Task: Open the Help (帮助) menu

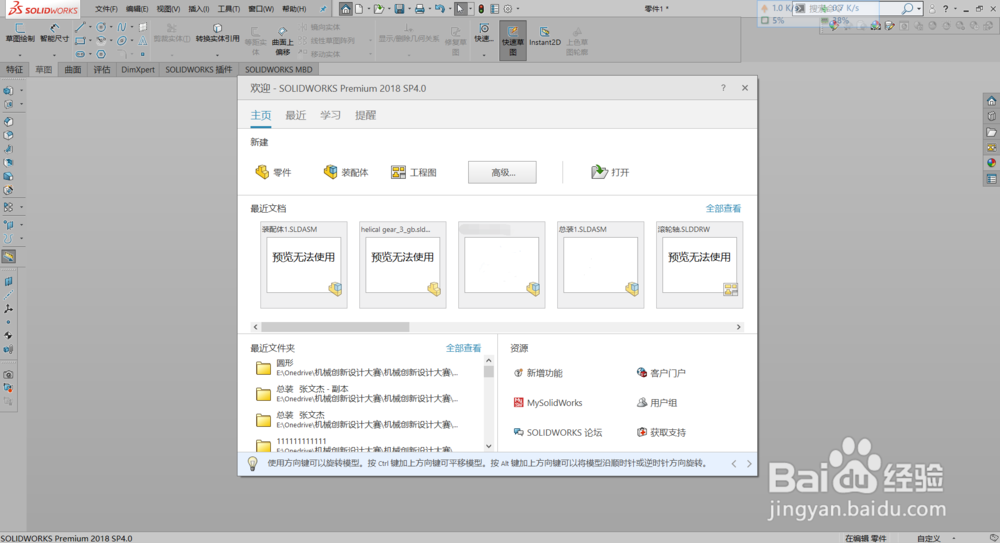Action: point(294,9)
